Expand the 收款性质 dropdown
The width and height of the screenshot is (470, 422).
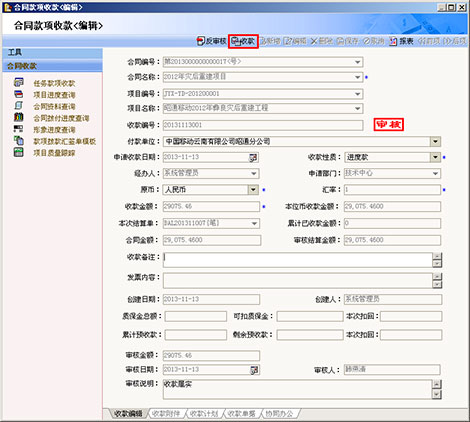tap(435, 157)
